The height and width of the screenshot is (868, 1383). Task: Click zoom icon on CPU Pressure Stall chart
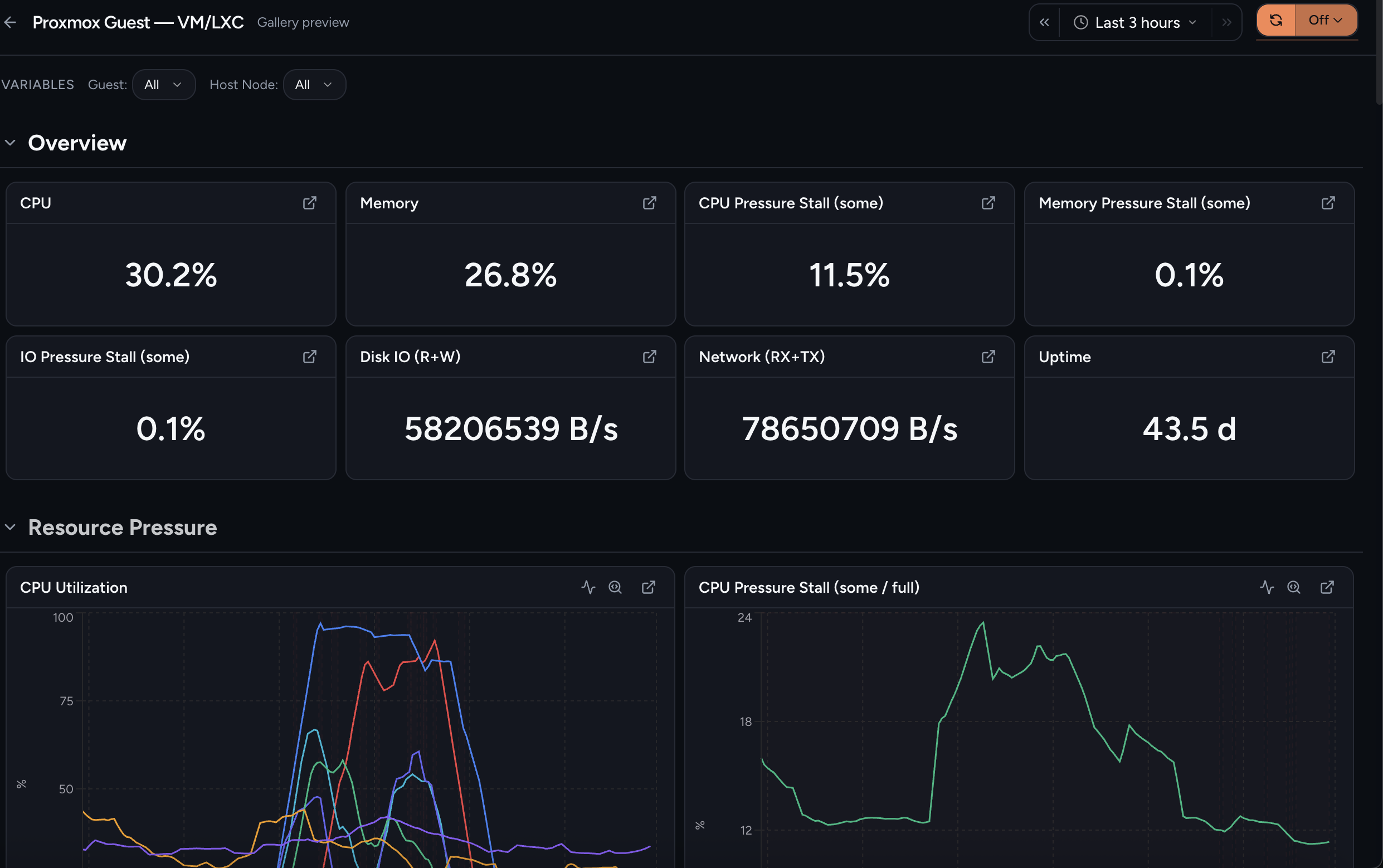pyautogui.click(x=1293, y=587)
